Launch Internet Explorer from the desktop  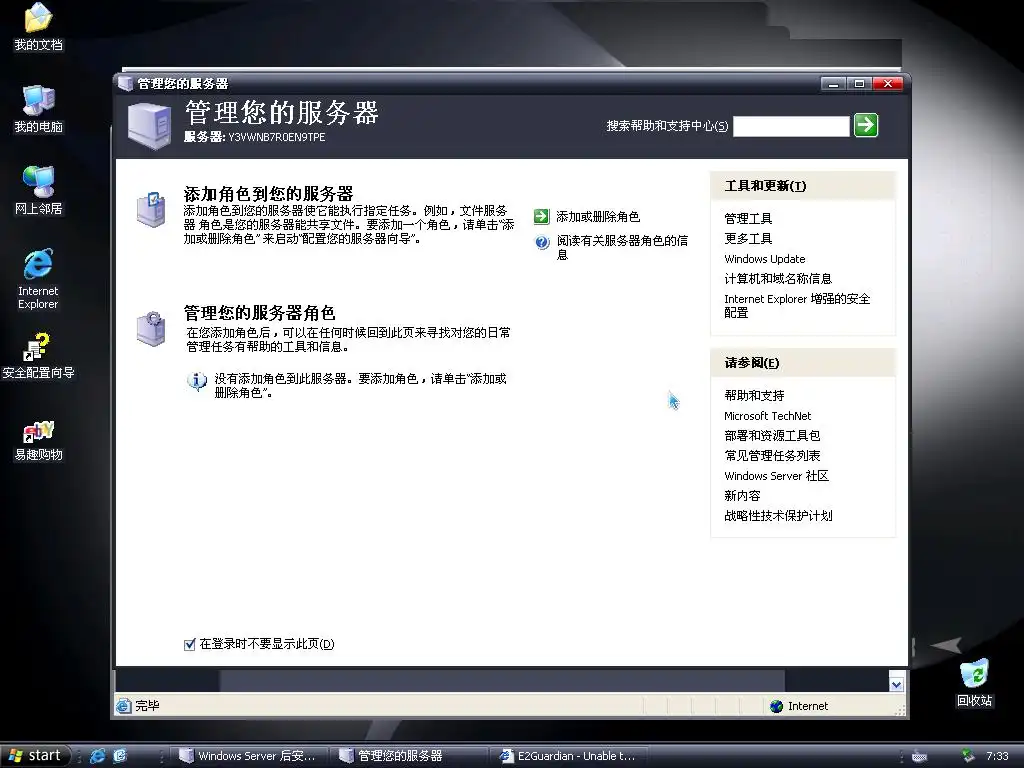pyautogui.click(x=39, y=278)
